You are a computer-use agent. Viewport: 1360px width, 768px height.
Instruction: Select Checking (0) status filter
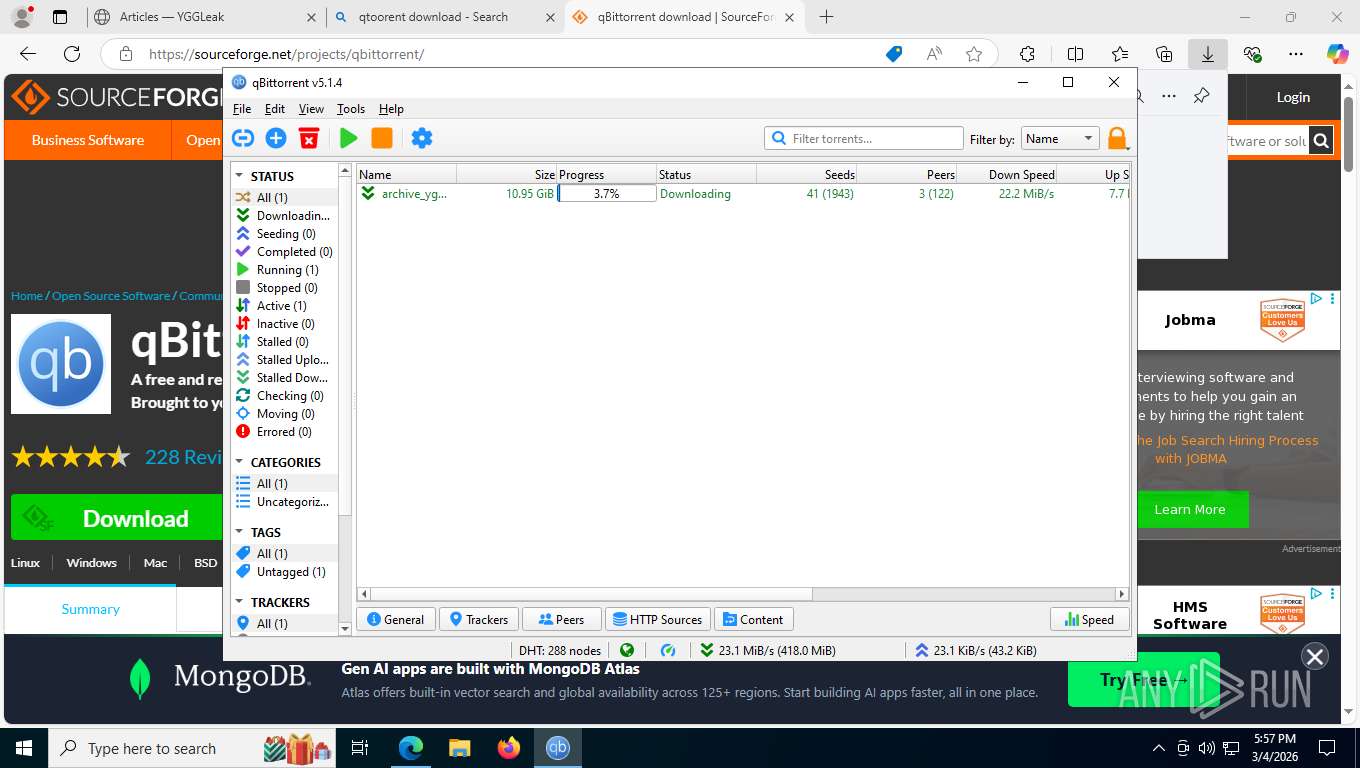tap(284, 396)
